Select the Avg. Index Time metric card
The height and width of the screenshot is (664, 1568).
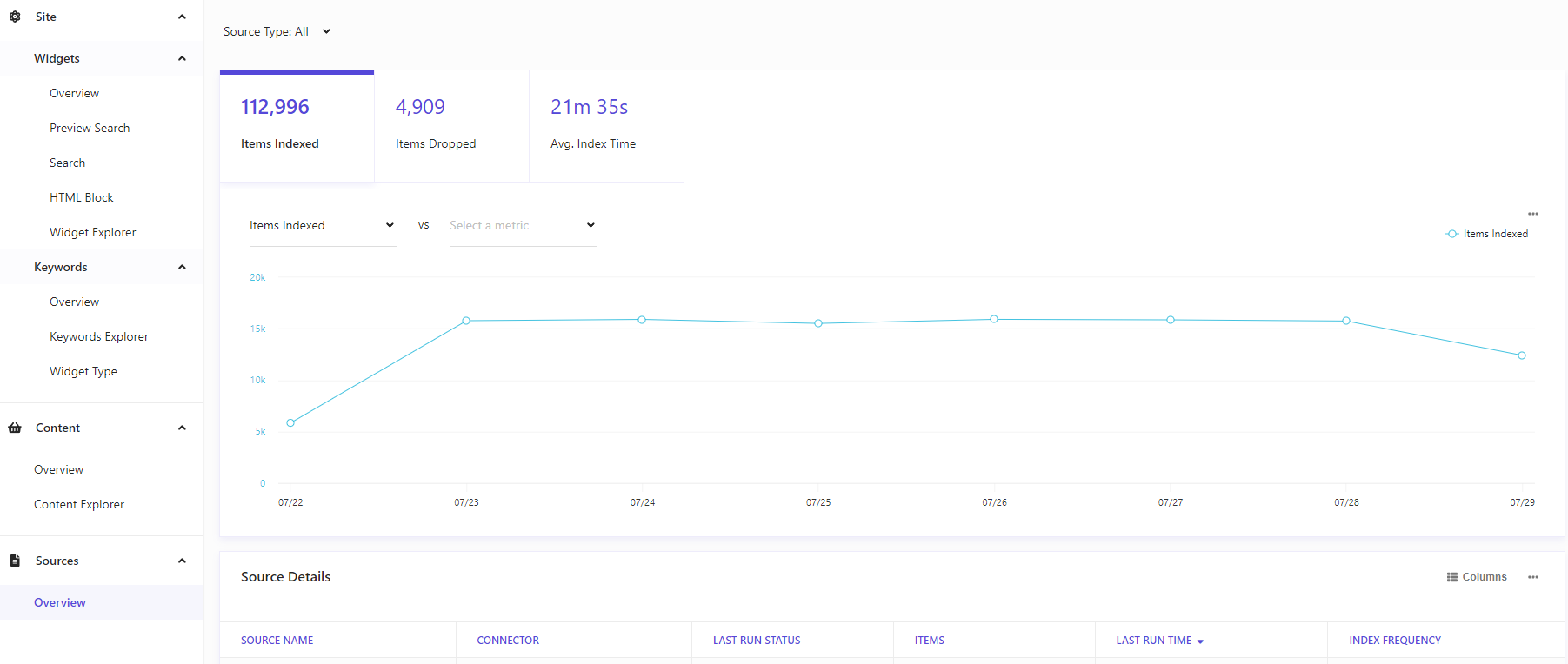tap(606, 127)
